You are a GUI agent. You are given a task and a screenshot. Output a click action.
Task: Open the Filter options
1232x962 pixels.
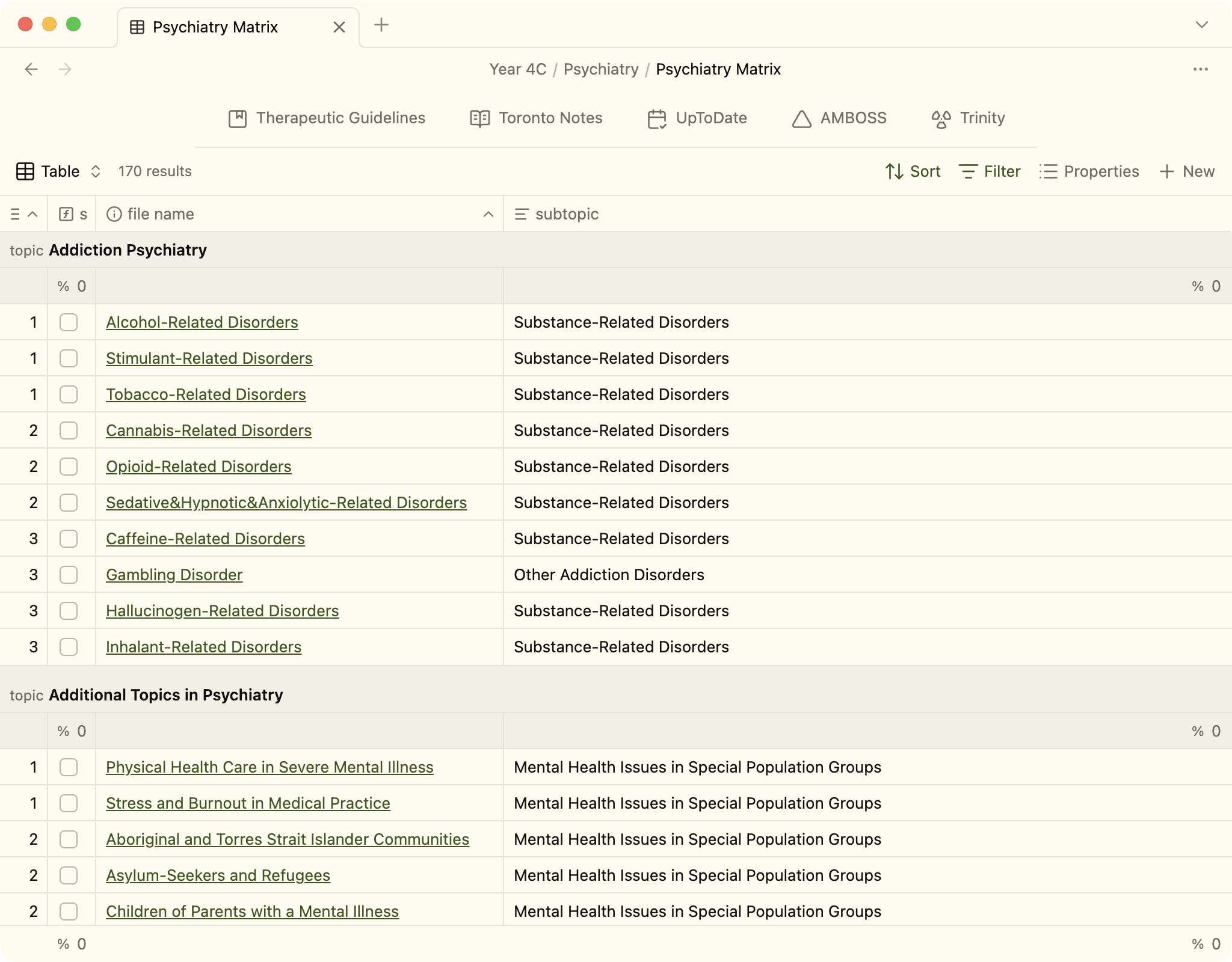point(990,171)
